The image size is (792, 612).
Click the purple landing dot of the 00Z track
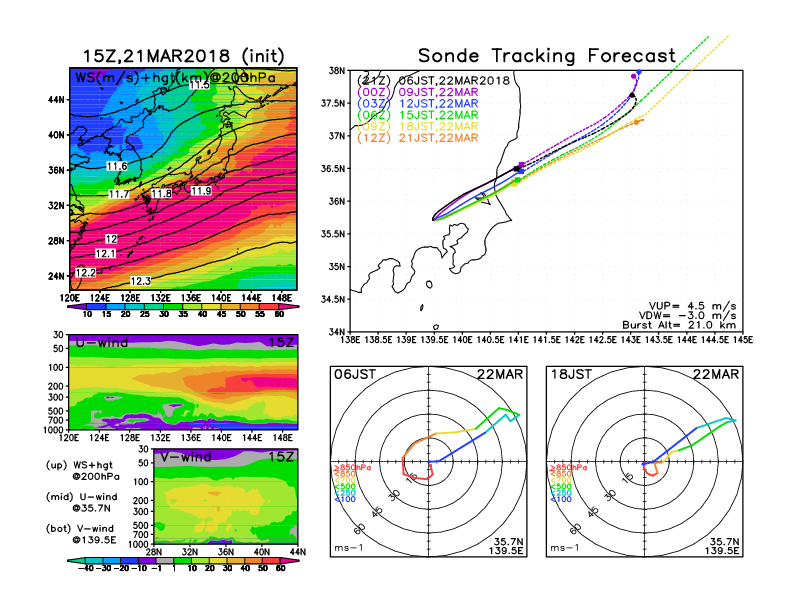[633, 76]
